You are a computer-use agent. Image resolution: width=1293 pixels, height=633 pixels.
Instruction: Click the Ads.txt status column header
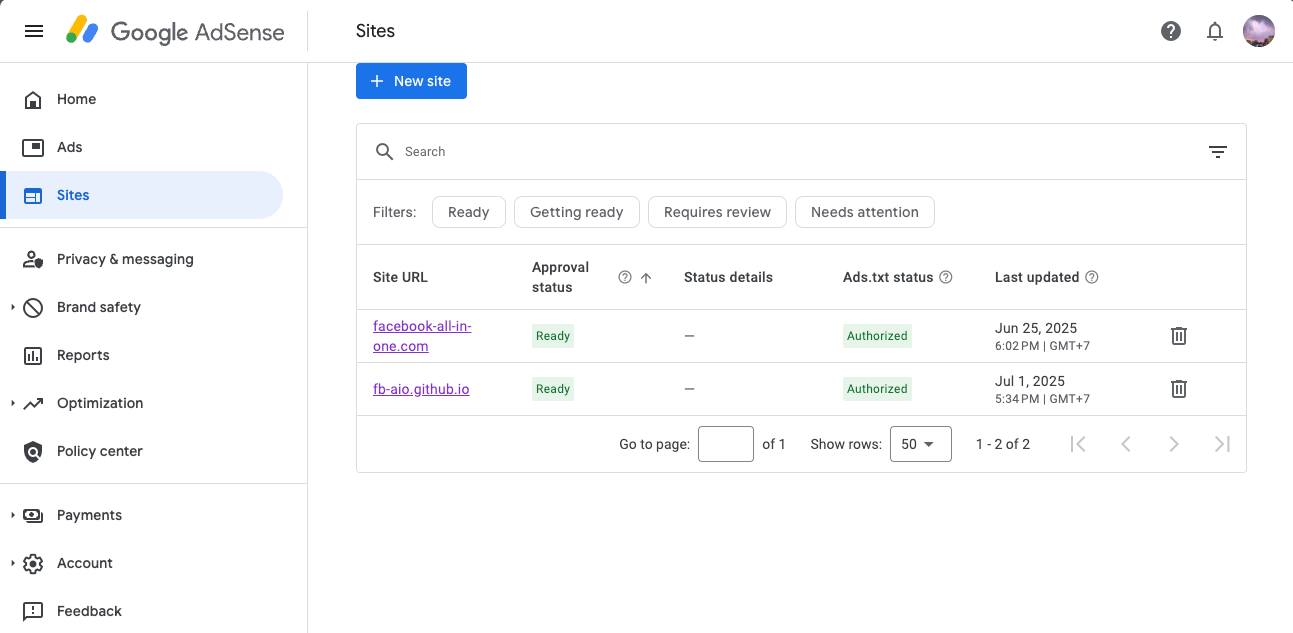tap(888, 277)
